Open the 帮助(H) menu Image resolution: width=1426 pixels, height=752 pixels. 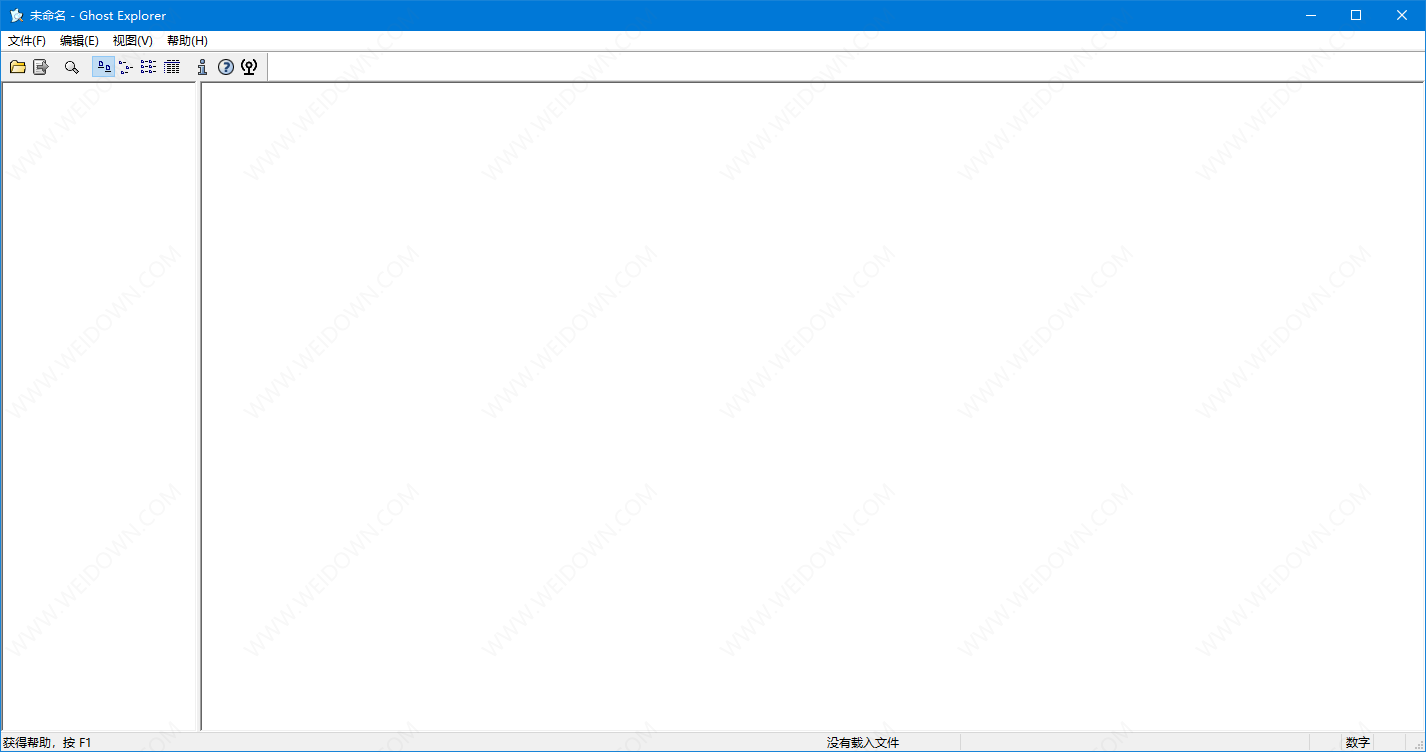point(187,41)
